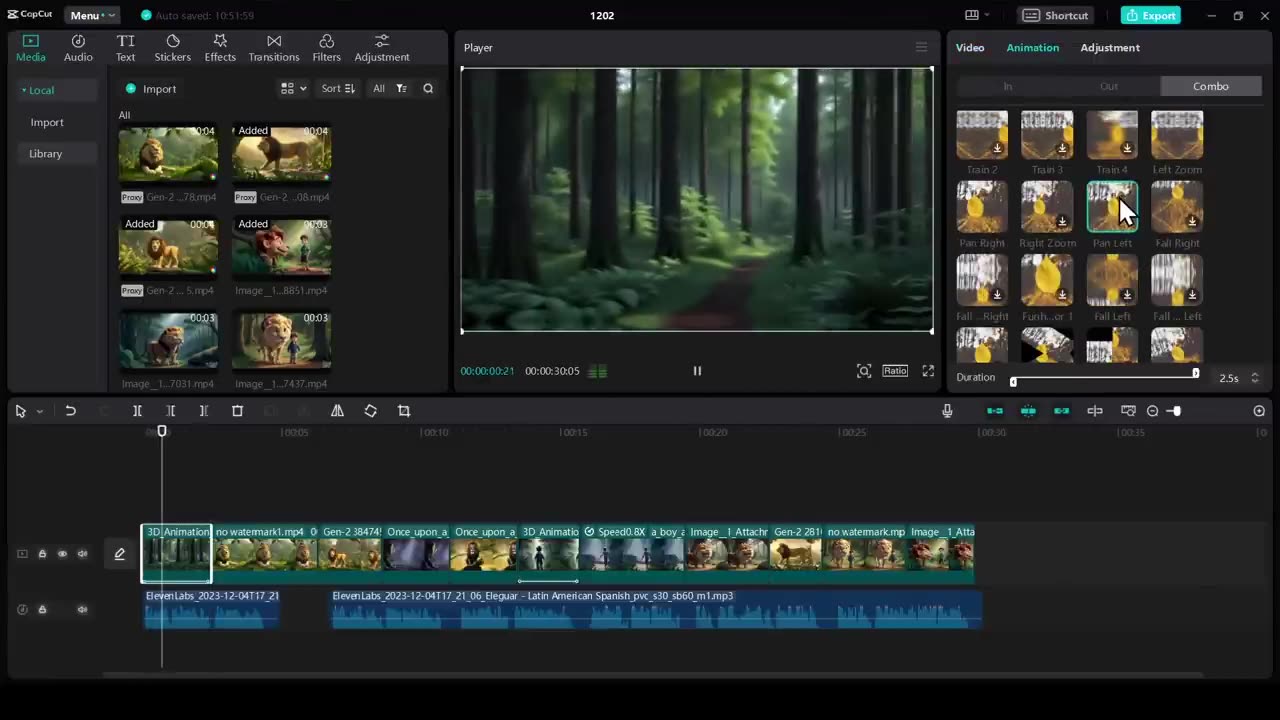Click the crop tool icon
The image size is (1280, 720).
(x=404, y=411)
